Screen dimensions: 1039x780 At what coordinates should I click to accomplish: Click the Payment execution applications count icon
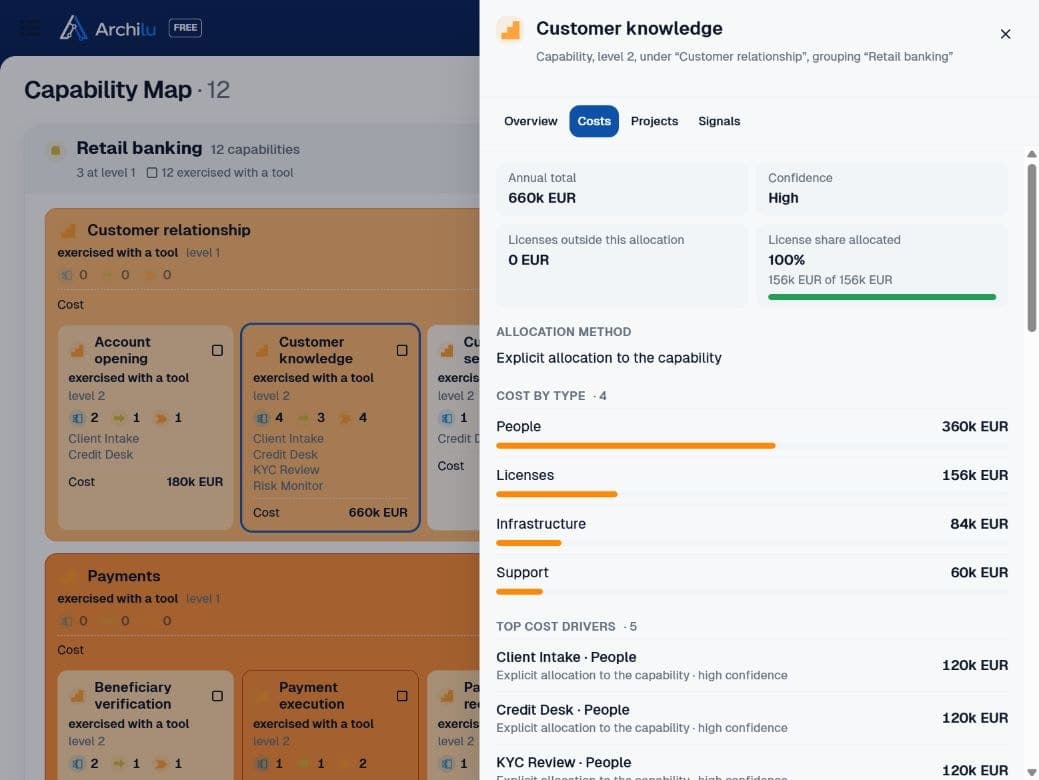(262, 764)
